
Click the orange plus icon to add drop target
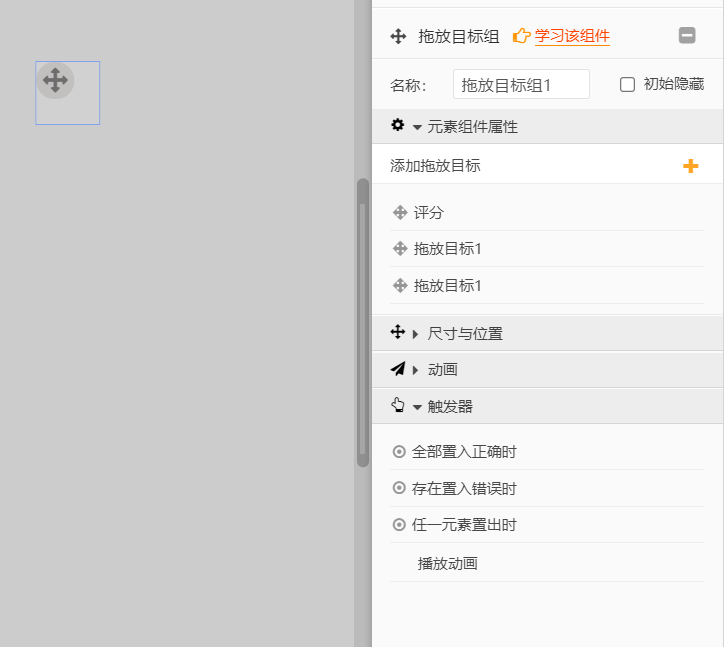pyautogui.click(x=690, y=166)
